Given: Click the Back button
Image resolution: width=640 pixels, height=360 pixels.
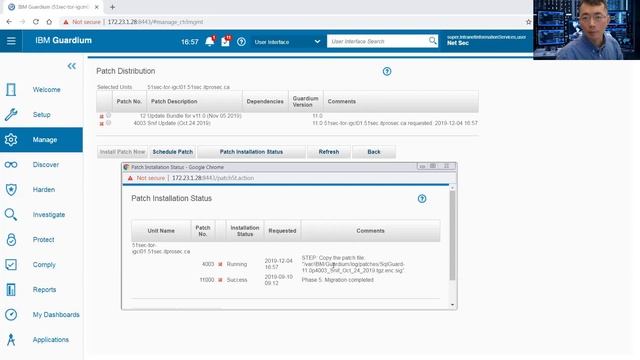Looking at the screenshot, I should [373, 152].
